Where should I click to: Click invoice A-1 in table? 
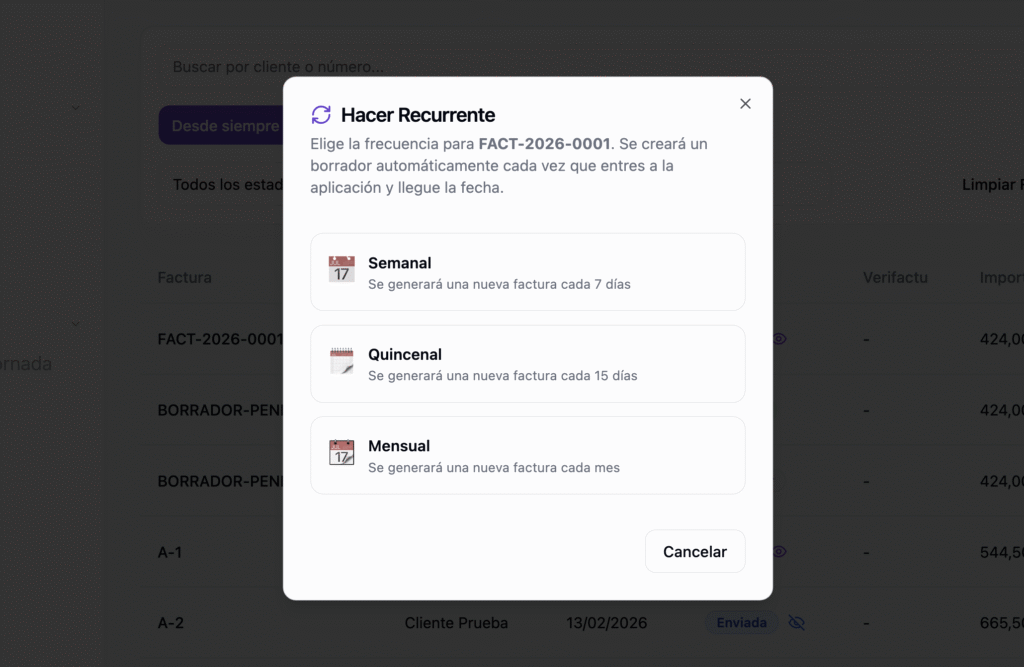pyautogui.click(x=170, y=553)
